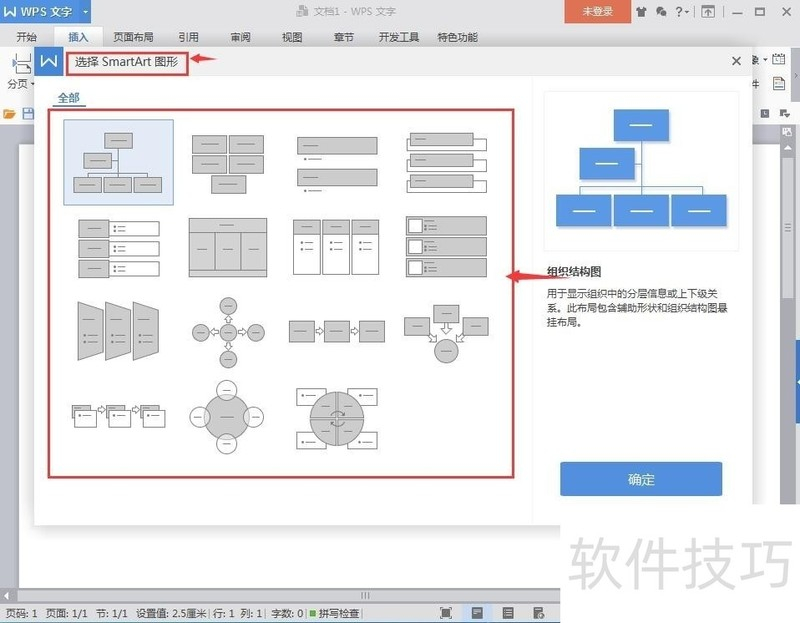The height and width of the screenshot is (623, 800).
Task: Close the SmartArt selection dialog
Action: pos(736,60)
